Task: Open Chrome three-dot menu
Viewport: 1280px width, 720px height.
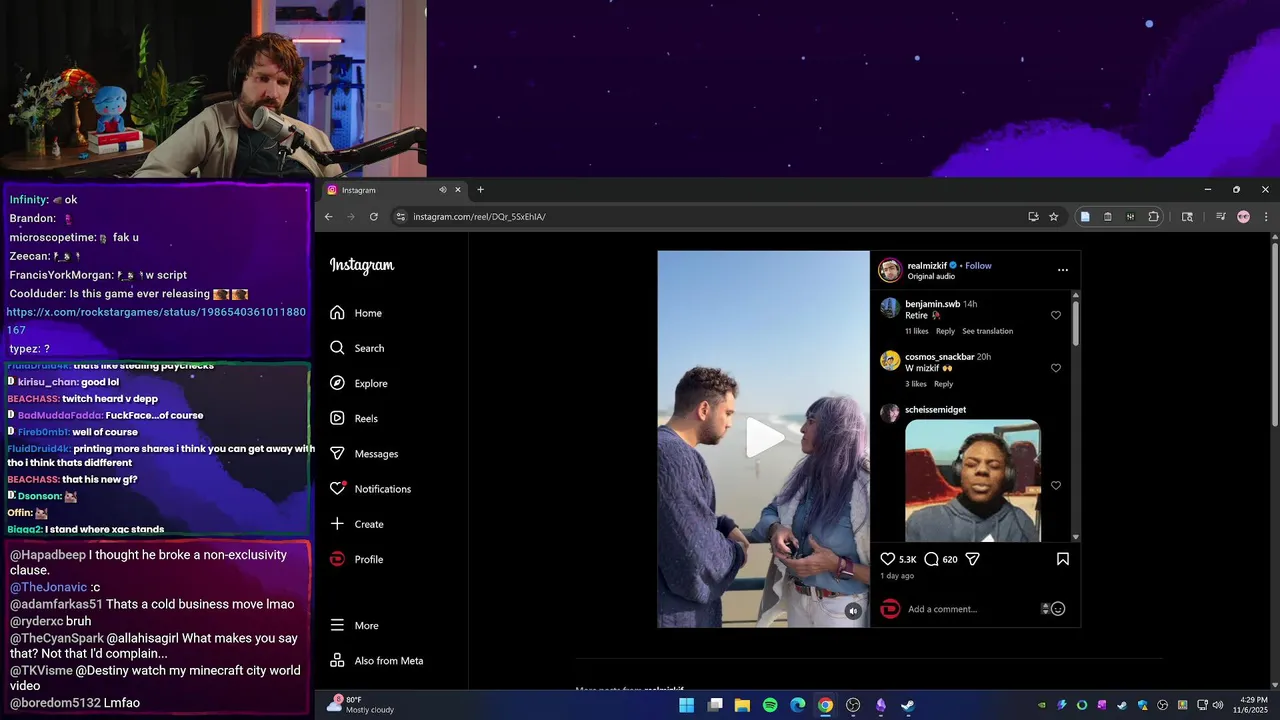Action: tap(1265, 216)
